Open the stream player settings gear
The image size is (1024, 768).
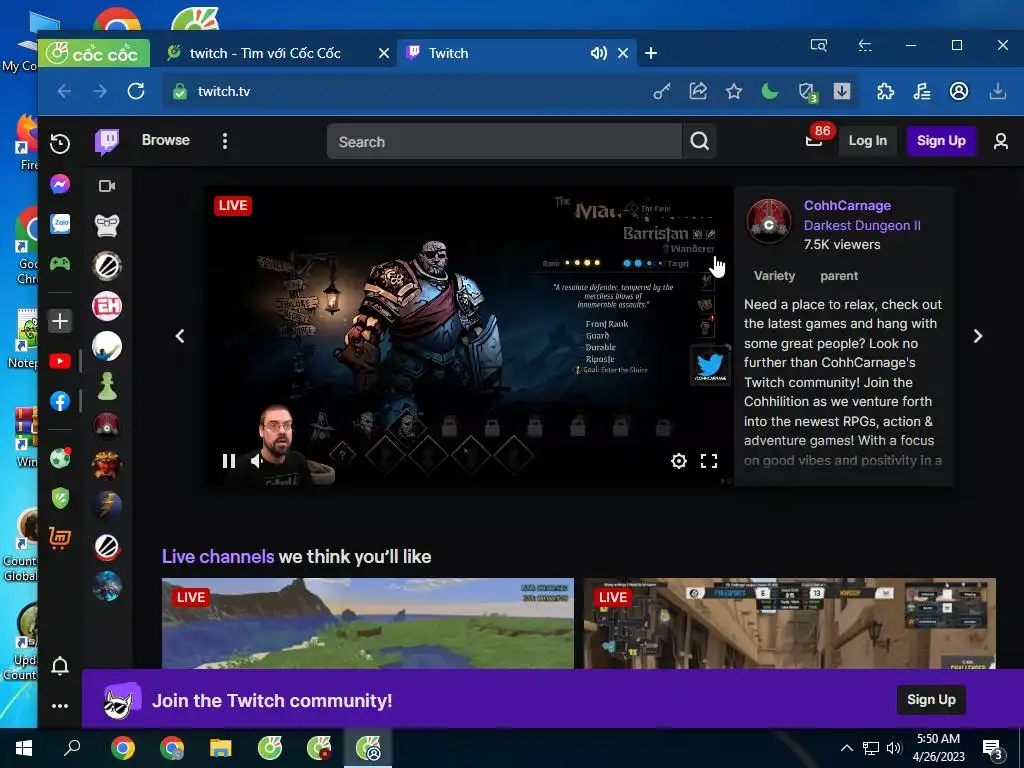[679, 461]
